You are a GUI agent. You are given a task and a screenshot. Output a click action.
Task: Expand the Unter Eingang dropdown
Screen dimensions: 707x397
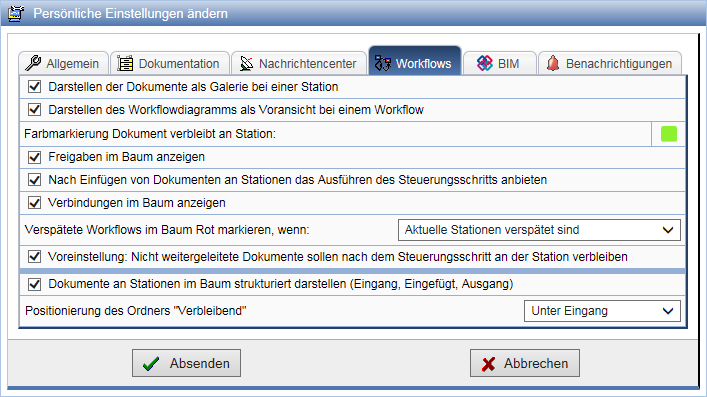(x=602, y=311)
